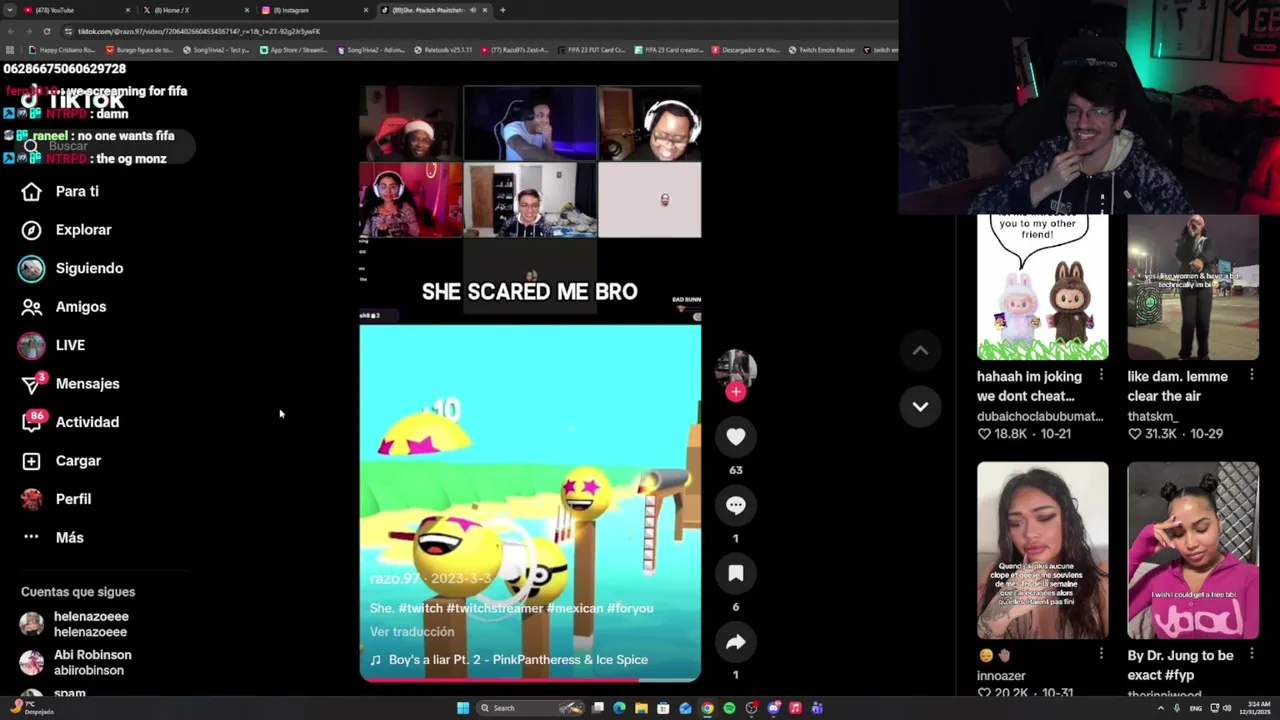Save the video with the bookmark button
This screenshot has height=720, width=1280.
(736, 573)
